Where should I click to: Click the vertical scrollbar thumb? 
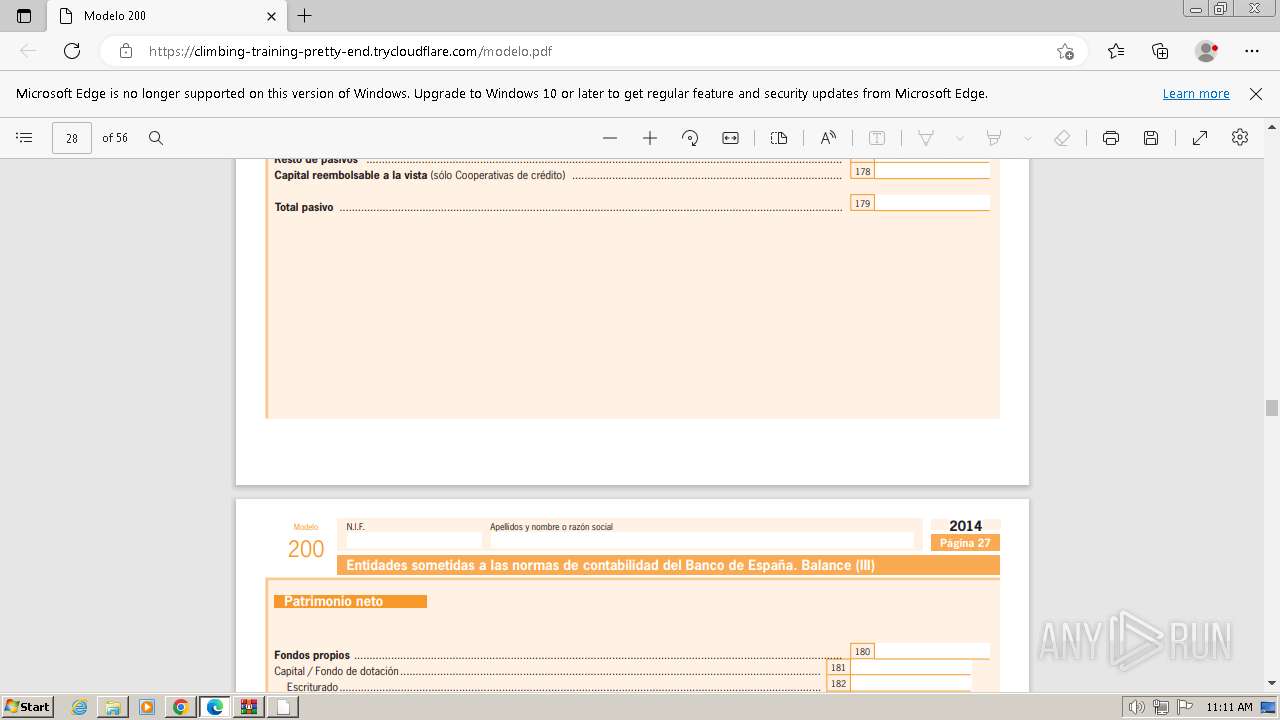1272,407
